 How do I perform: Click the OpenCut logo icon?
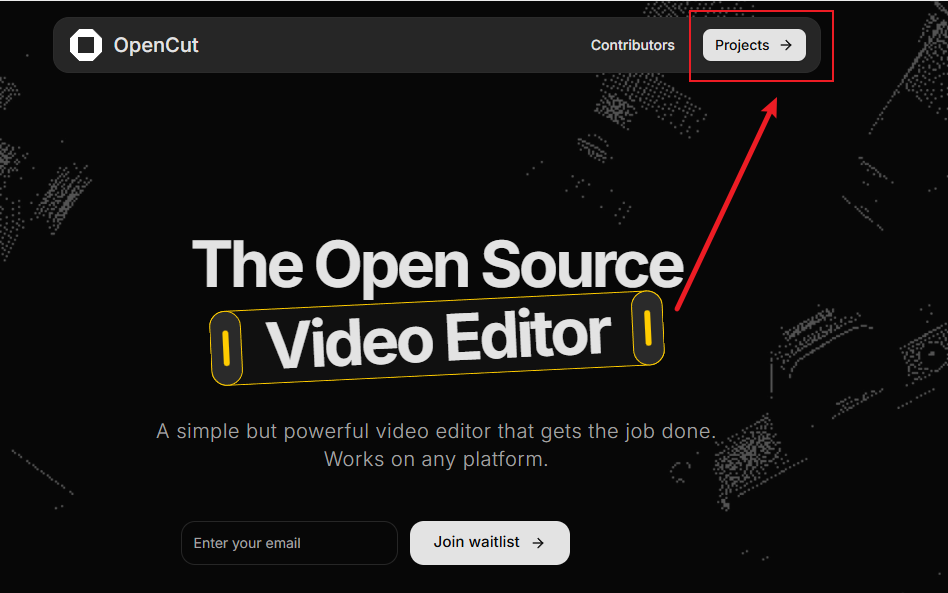pos(86,45)
